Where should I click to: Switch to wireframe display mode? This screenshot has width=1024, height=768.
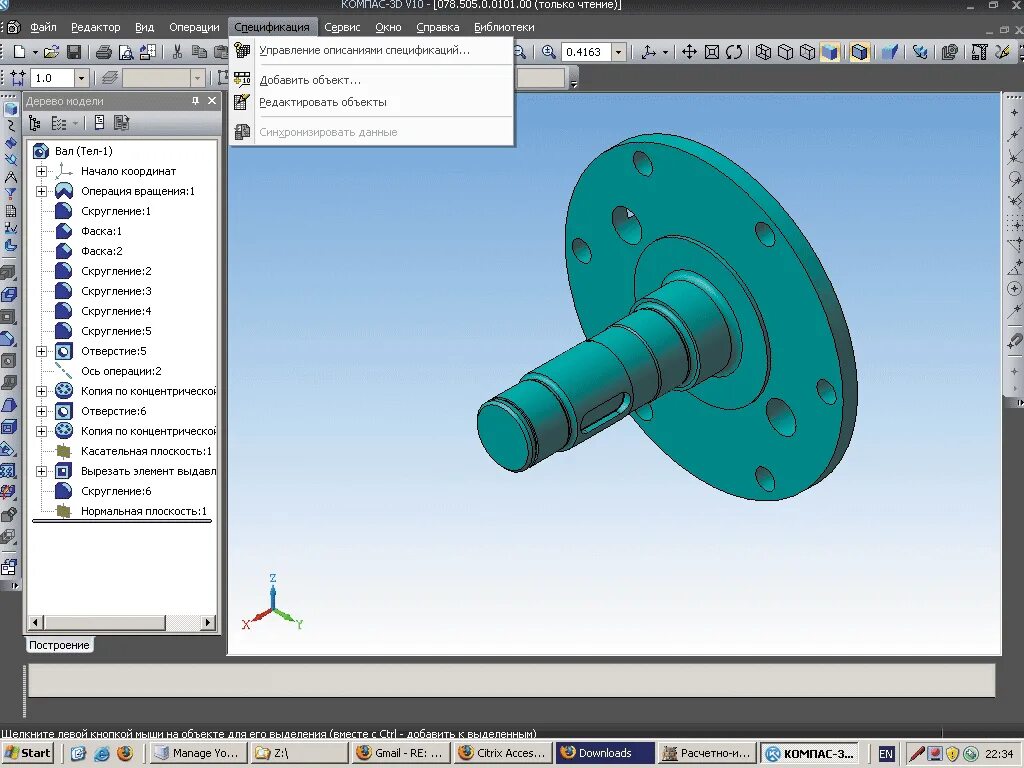[763, 52]
